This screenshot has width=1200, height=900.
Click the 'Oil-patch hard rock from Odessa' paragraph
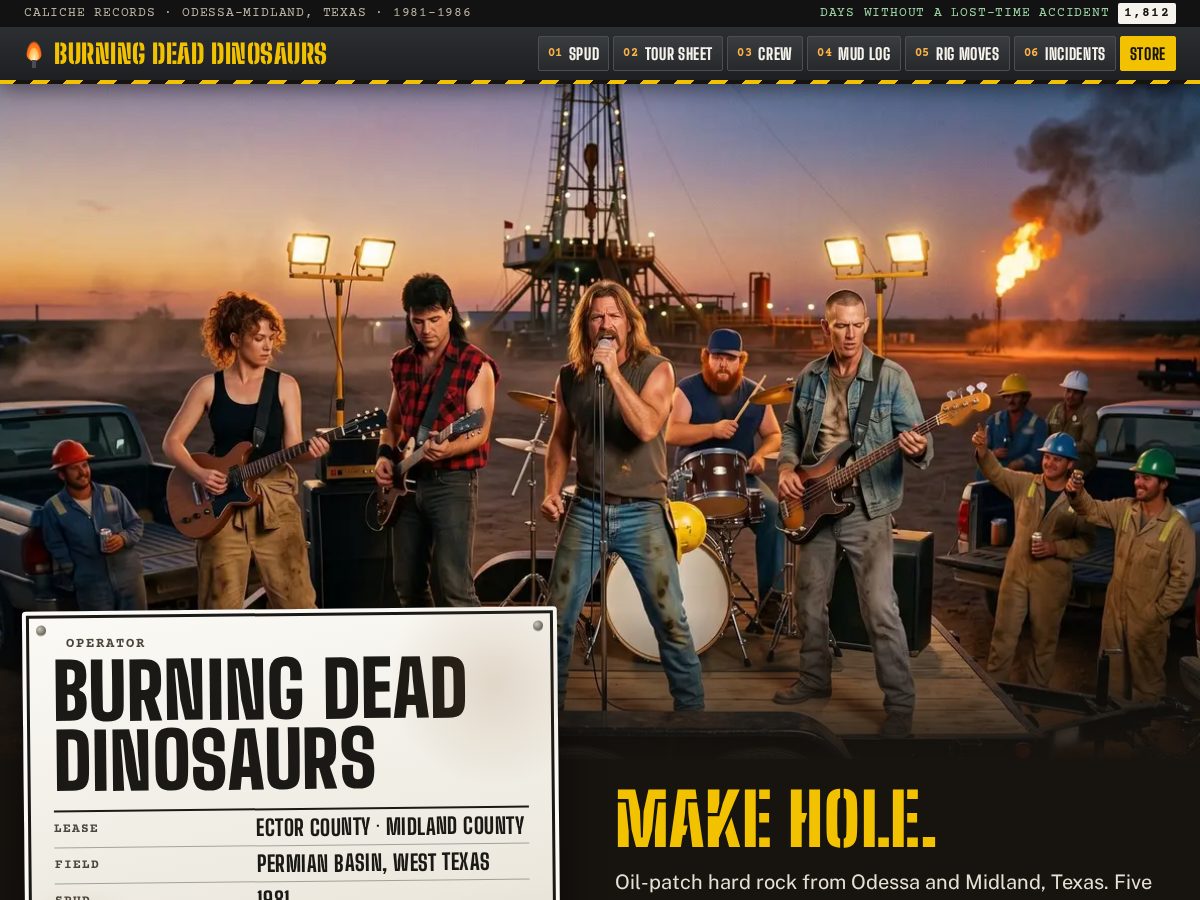(884, 884)
